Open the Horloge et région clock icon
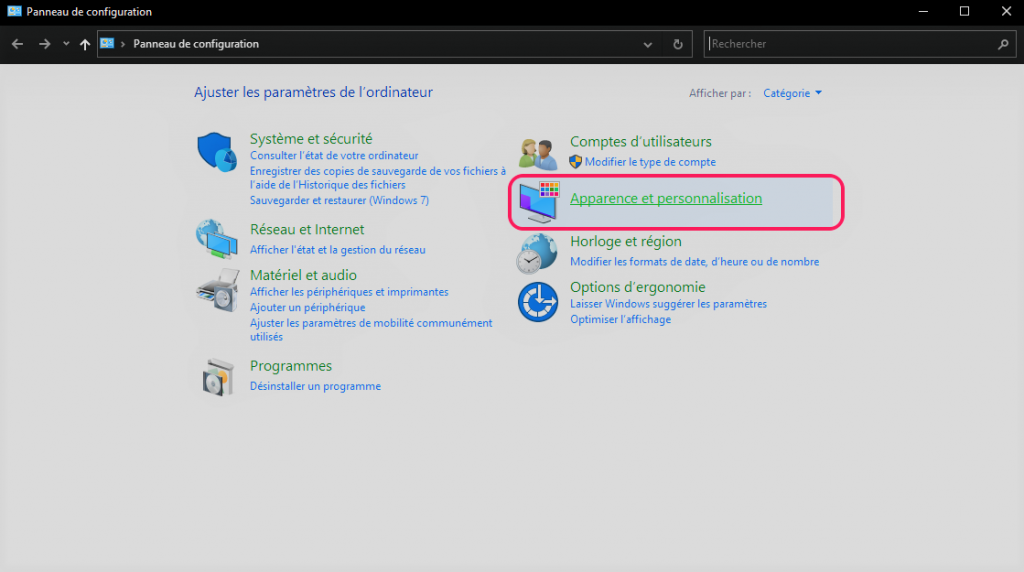 pyautogui.click(x=537, y=253)
